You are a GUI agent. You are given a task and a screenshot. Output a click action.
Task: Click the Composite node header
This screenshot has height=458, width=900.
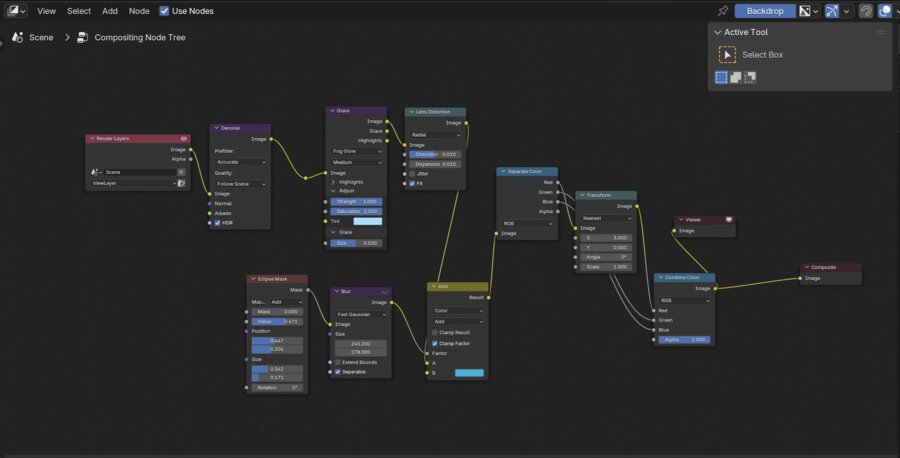coord(831,267)
